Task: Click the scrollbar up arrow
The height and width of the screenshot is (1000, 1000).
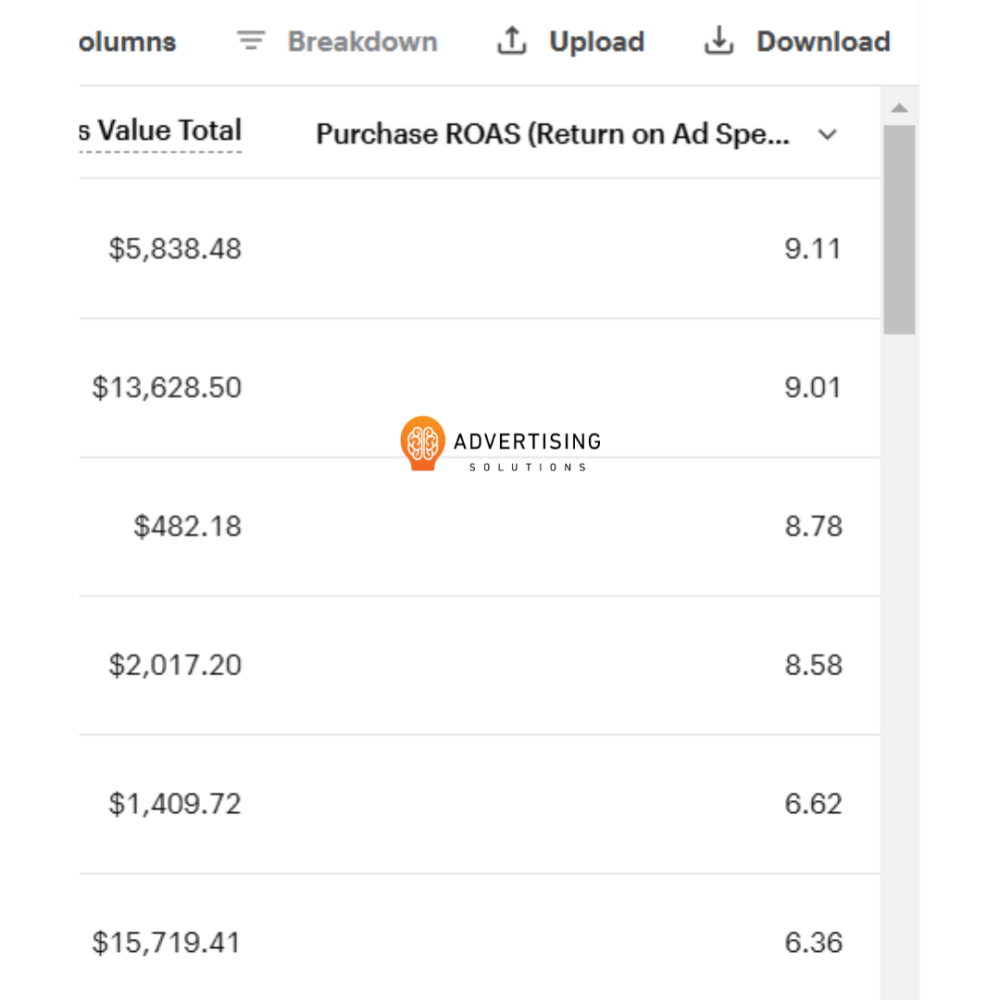Action: click(899, 108)
